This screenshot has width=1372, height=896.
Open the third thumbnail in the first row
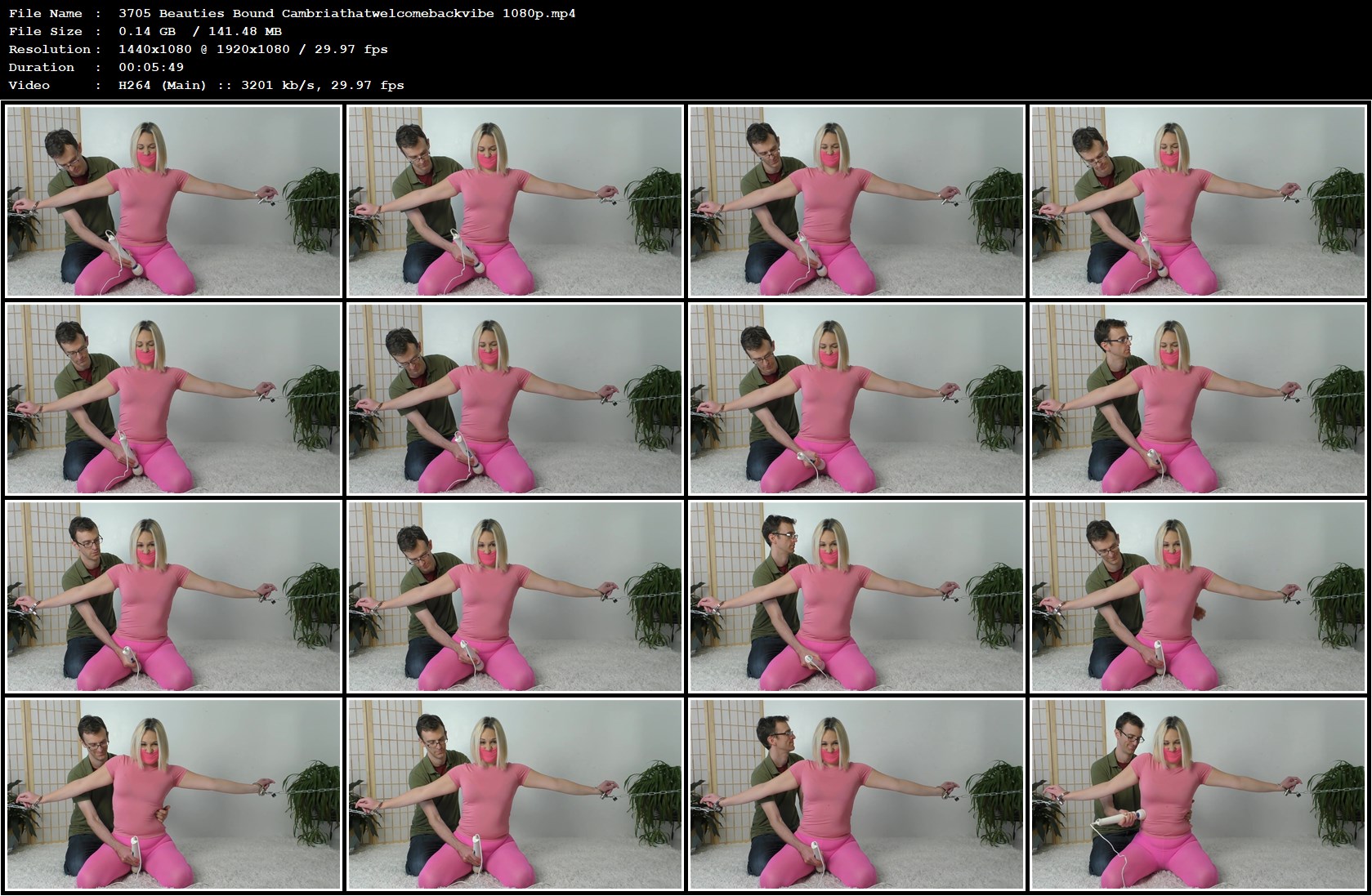click(856, 201)
